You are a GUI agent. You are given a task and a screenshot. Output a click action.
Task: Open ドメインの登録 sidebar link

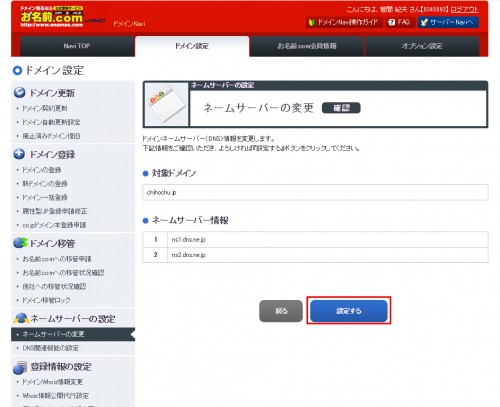pyautogui.click(x=41, y=170)
